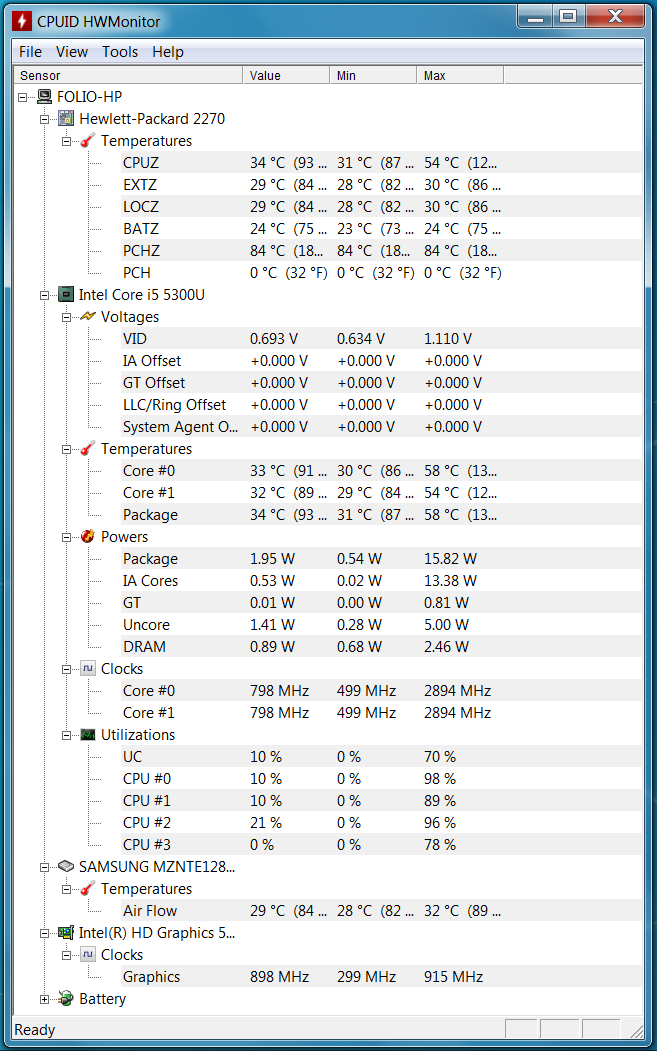Click the Intel HD Graphics card icon
This screenshot has width=657, height=1051.
[66, 932]
